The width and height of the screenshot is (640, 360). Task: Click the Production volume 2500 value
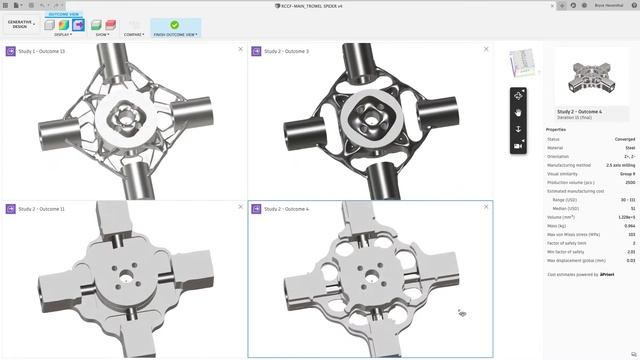coord(630,182)
